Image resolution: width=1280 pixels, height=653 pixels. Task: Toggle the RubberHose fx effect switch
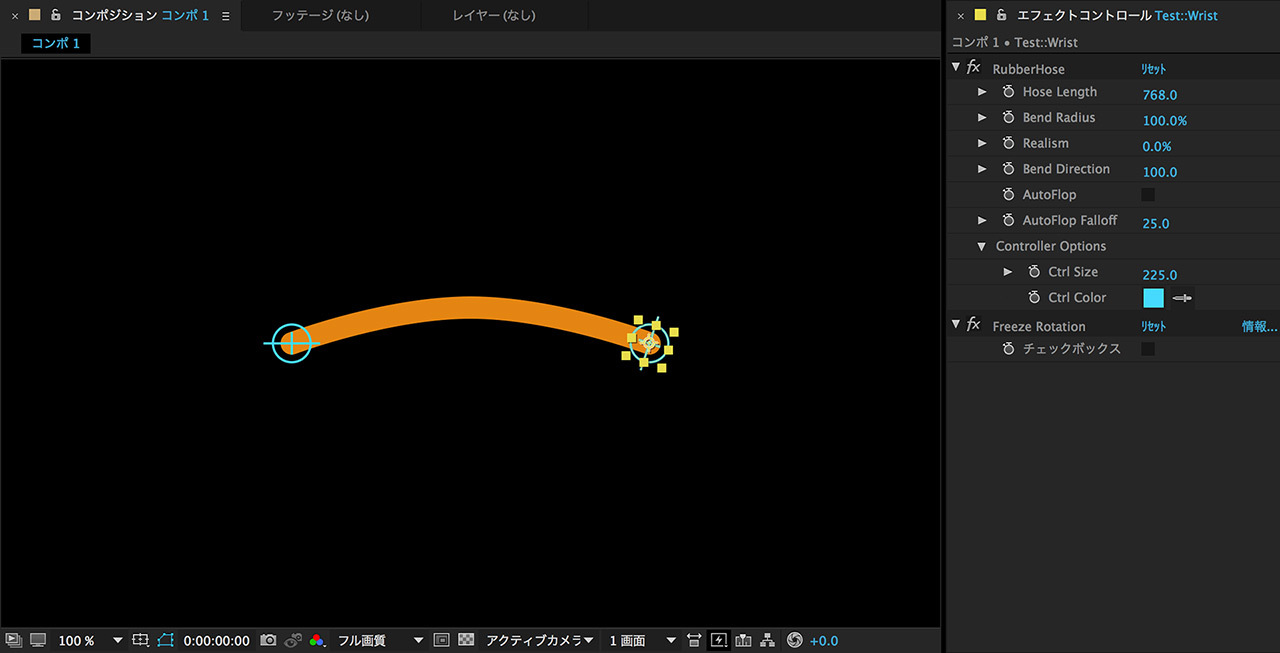973,68
